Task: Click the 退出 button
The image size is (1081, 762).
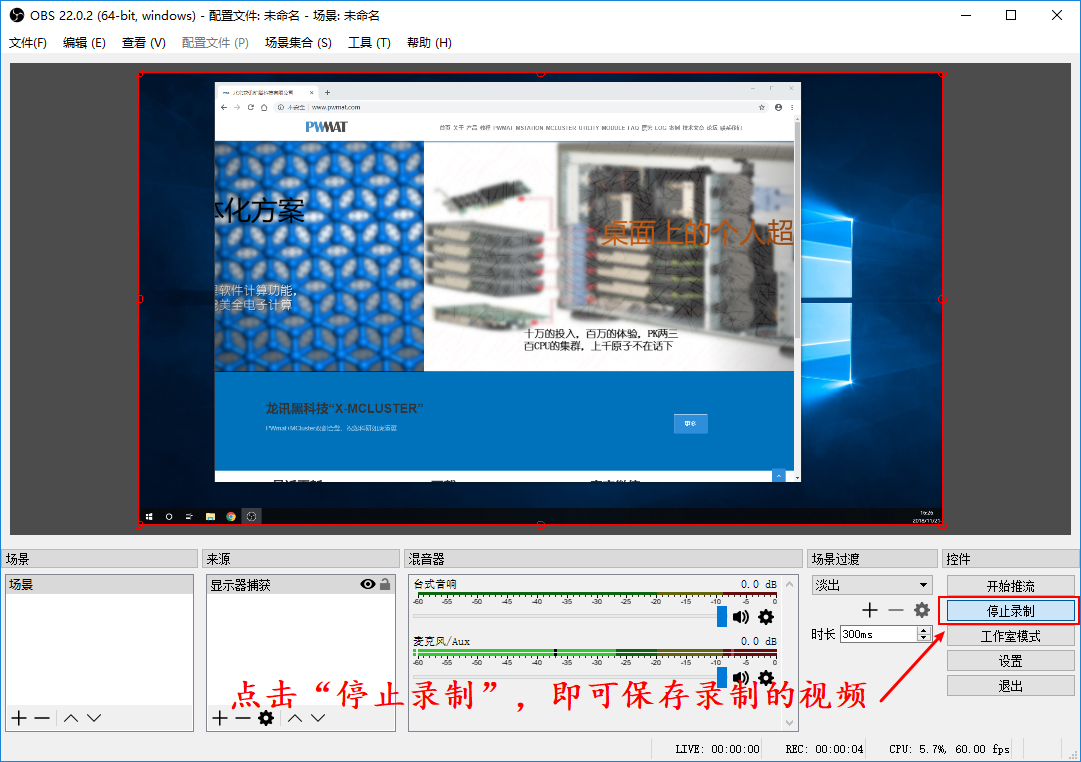Action: pos(1010,685)
